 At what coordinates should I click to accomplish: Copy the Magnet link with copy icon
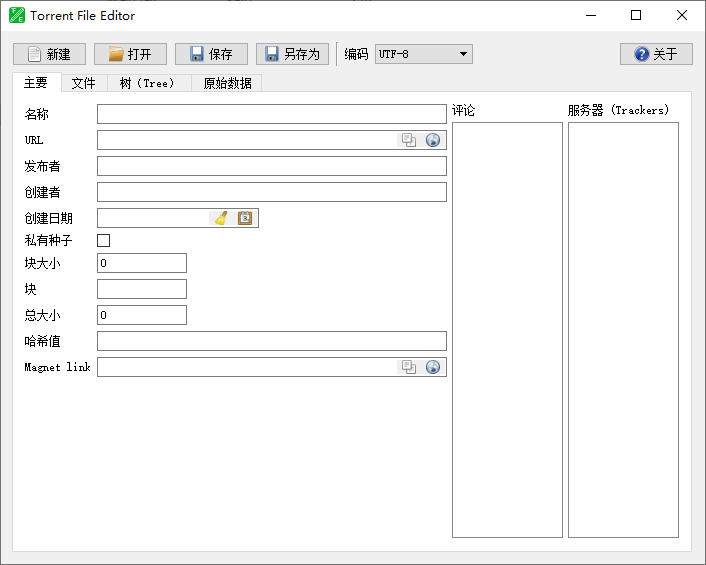409,367
